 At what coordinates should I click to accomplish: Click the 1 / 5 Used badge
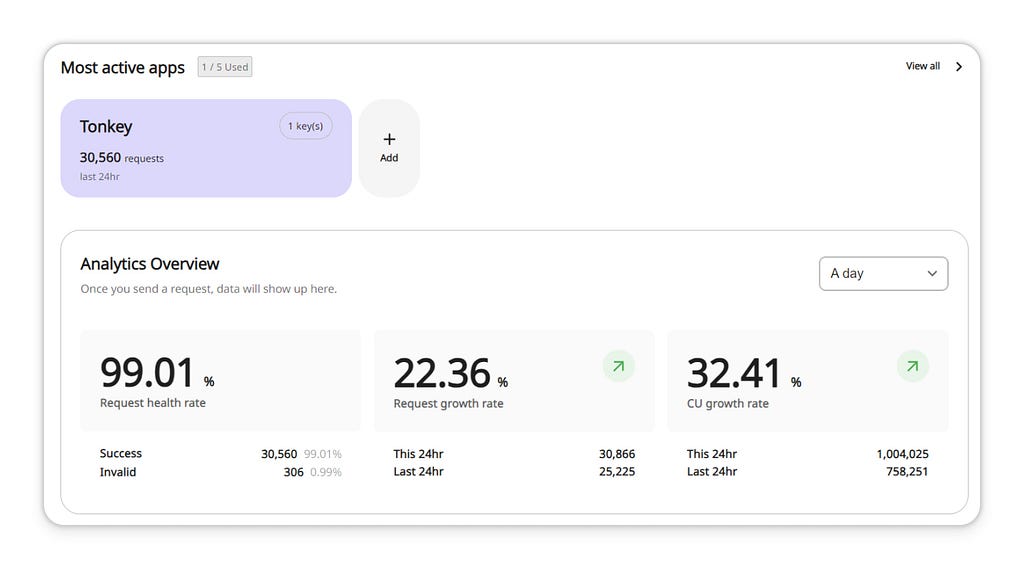225,67
